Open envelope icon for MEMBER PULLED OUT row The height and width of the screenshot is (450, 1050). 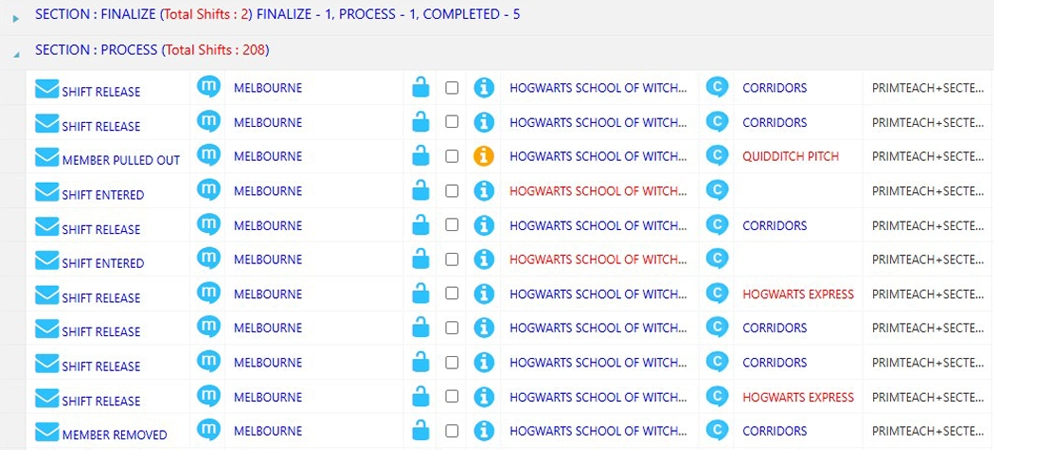pyautogui.click(x=47, y=157)
